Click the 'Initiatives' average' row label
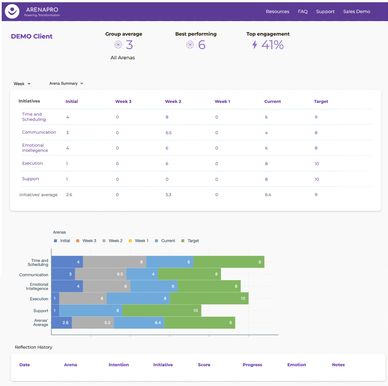Screen dimensions: 388x386 click(38, 195)
